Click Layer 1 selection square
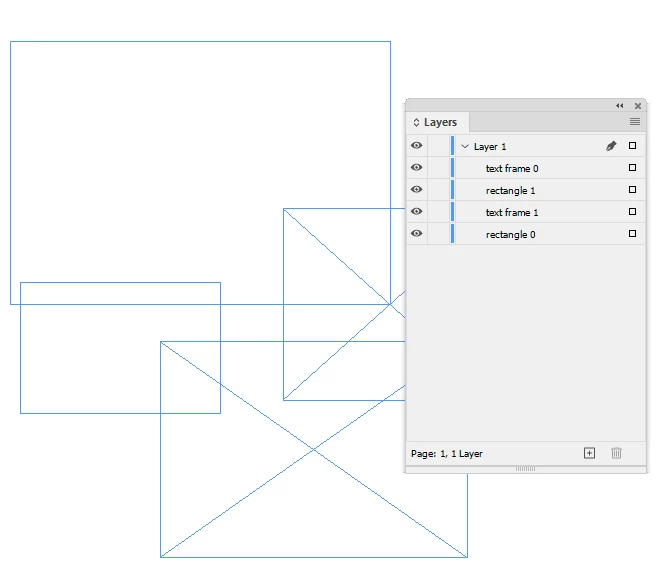The image size is (667, 575). [x=633, y=146]
